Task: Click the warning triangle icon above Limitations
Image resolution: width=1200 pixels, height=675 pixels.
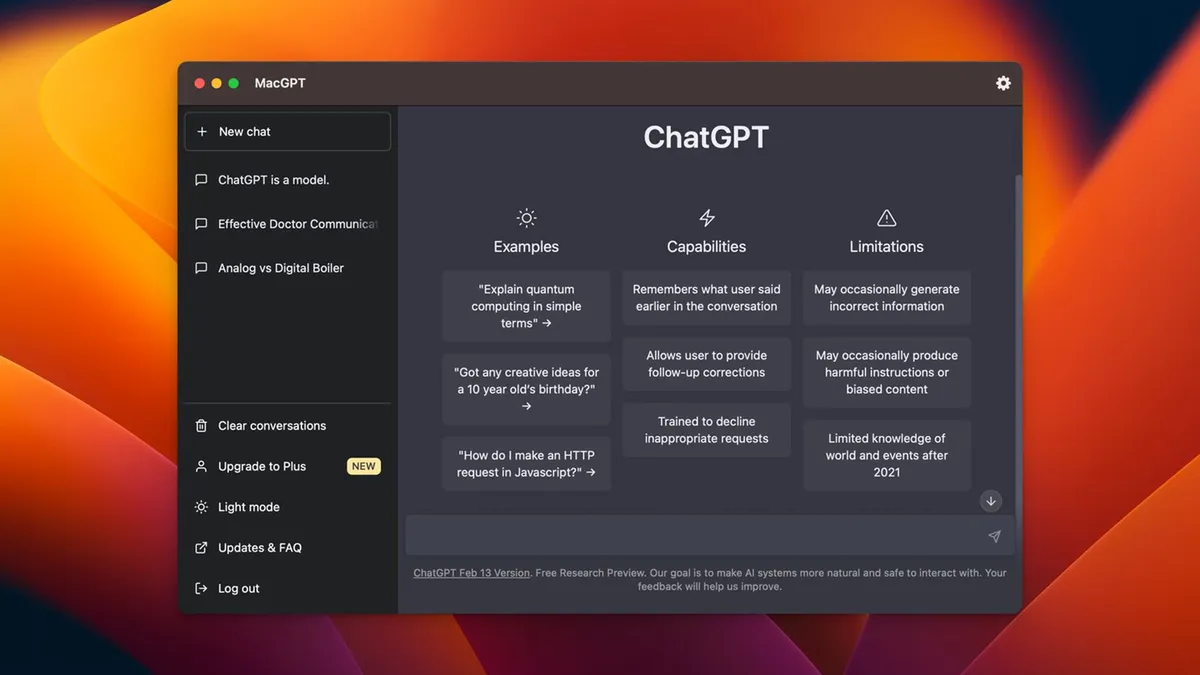Action: pos(887,218)
